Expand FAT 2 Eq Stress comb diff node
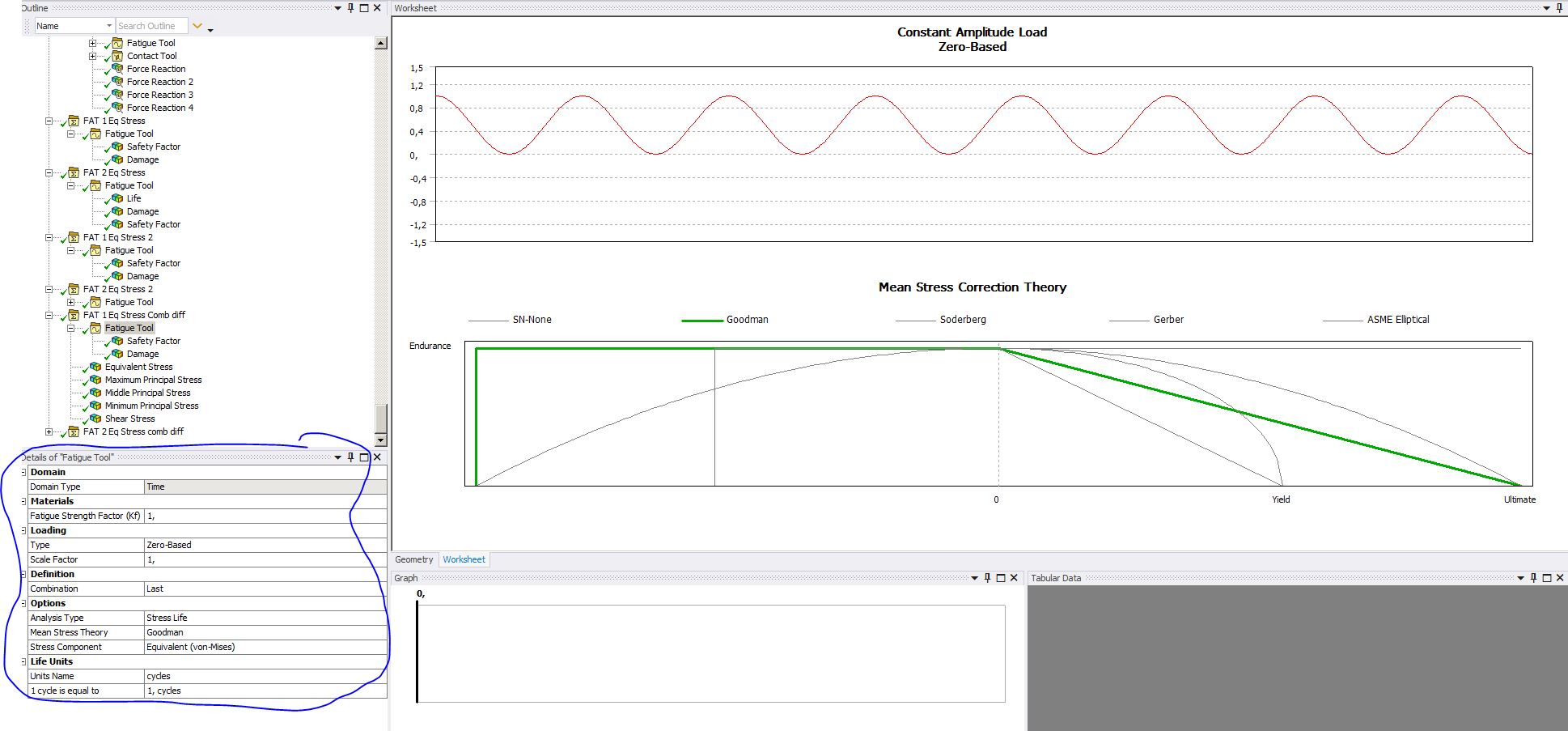This screenshot has height=731, width=1568. tap(49, 431)
